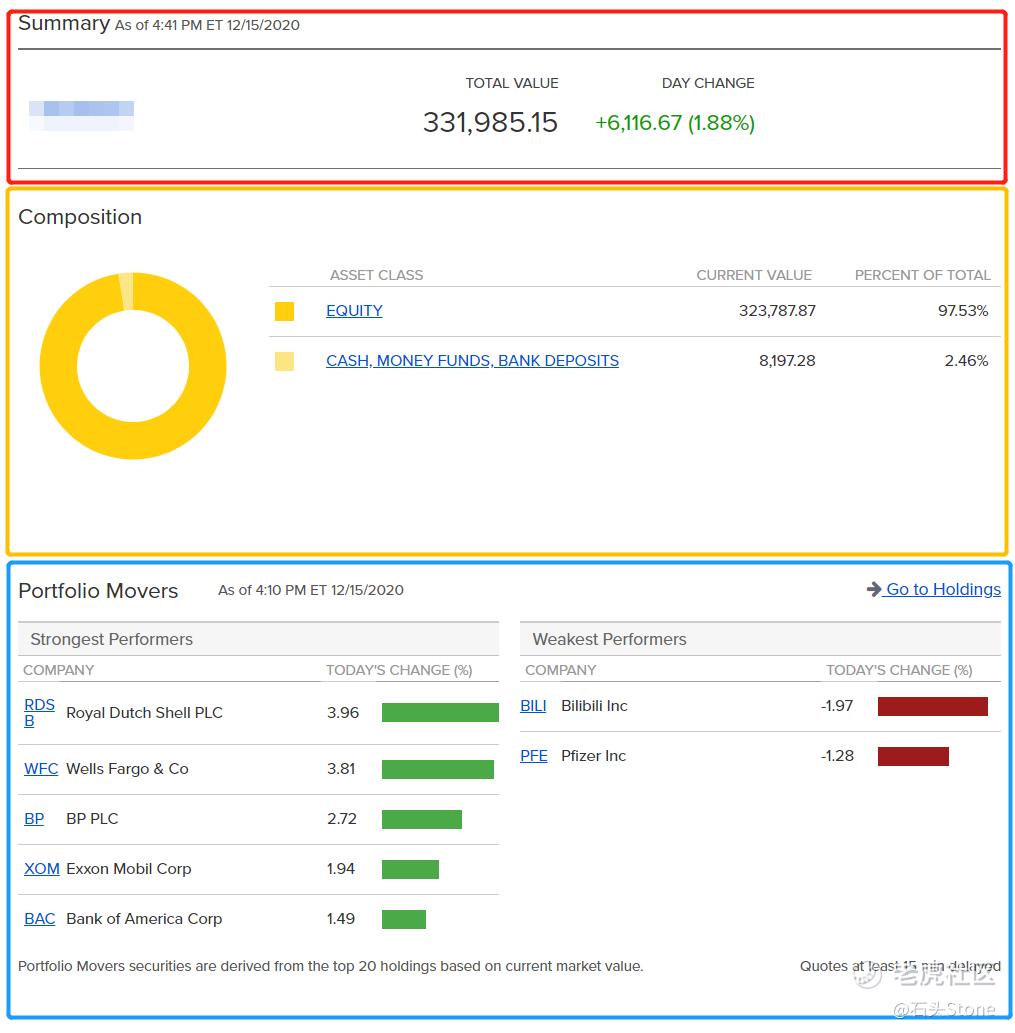Click the Weakest Performers COMPANY column header

[561, 671]
